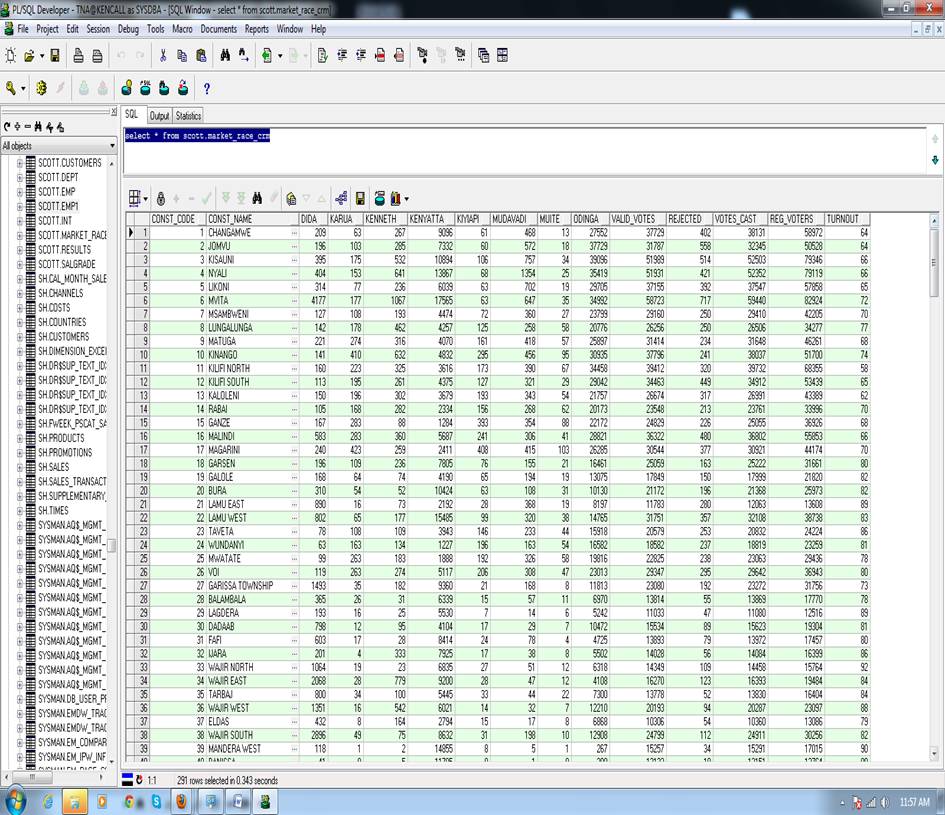Expand the SH.PRODUCTS tree node
This screenshot has width=945, height=815.
tap(19, 438)
